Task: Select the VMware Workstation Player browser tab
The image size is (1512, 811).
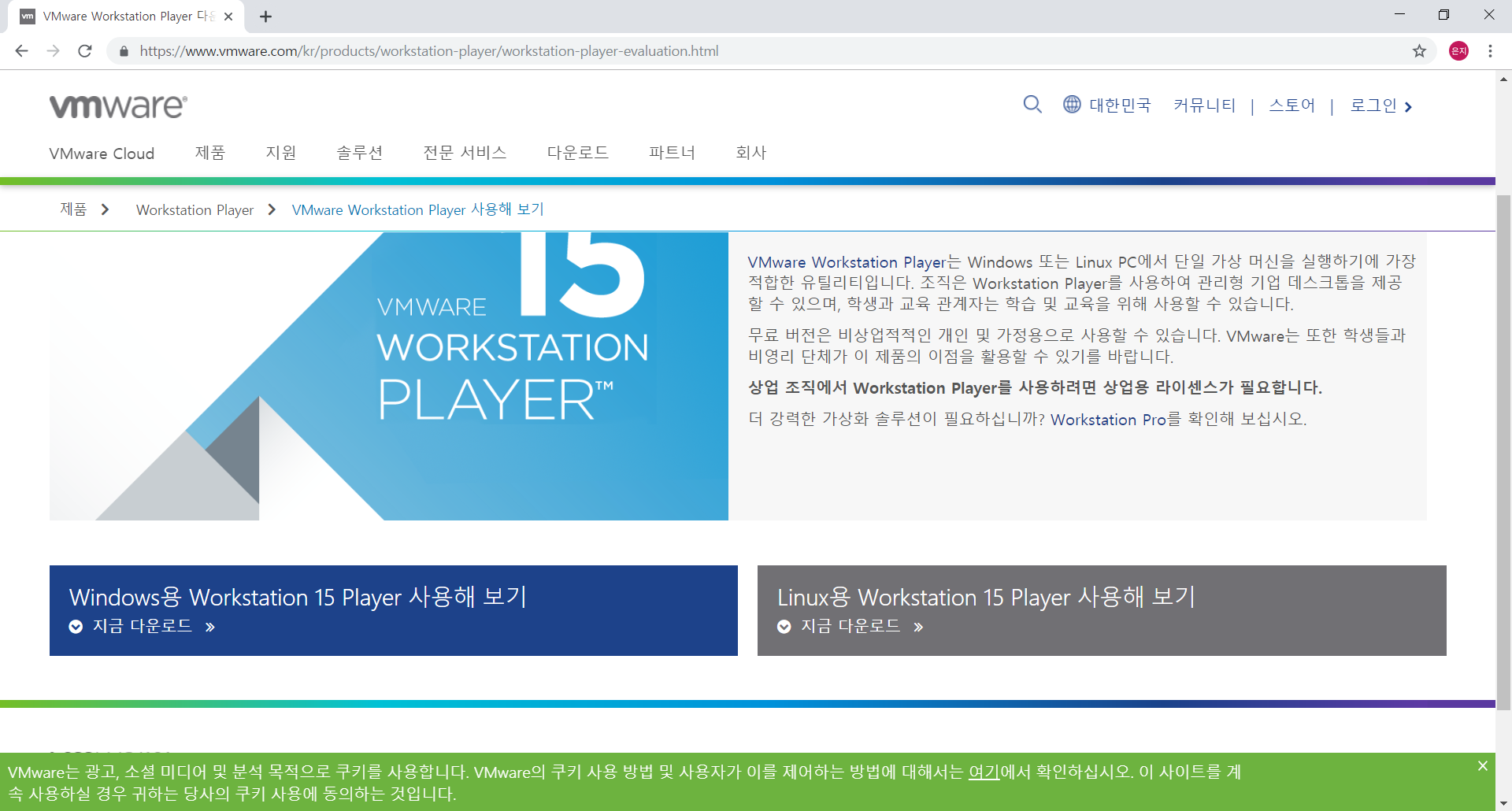Action: [127, 17]
